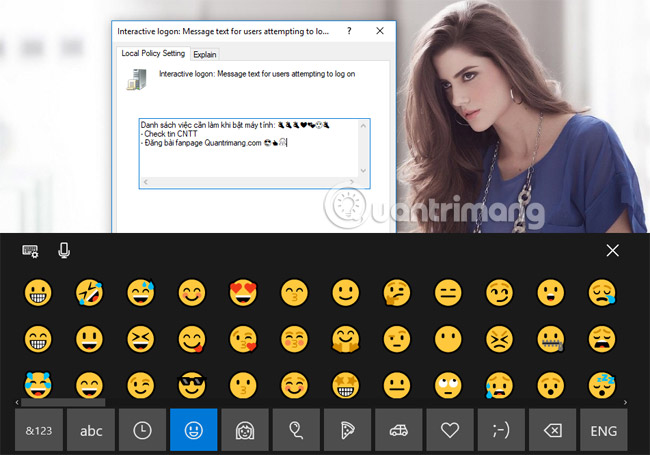Insert the sunglasses face emoji

click(x=191, y=384)
